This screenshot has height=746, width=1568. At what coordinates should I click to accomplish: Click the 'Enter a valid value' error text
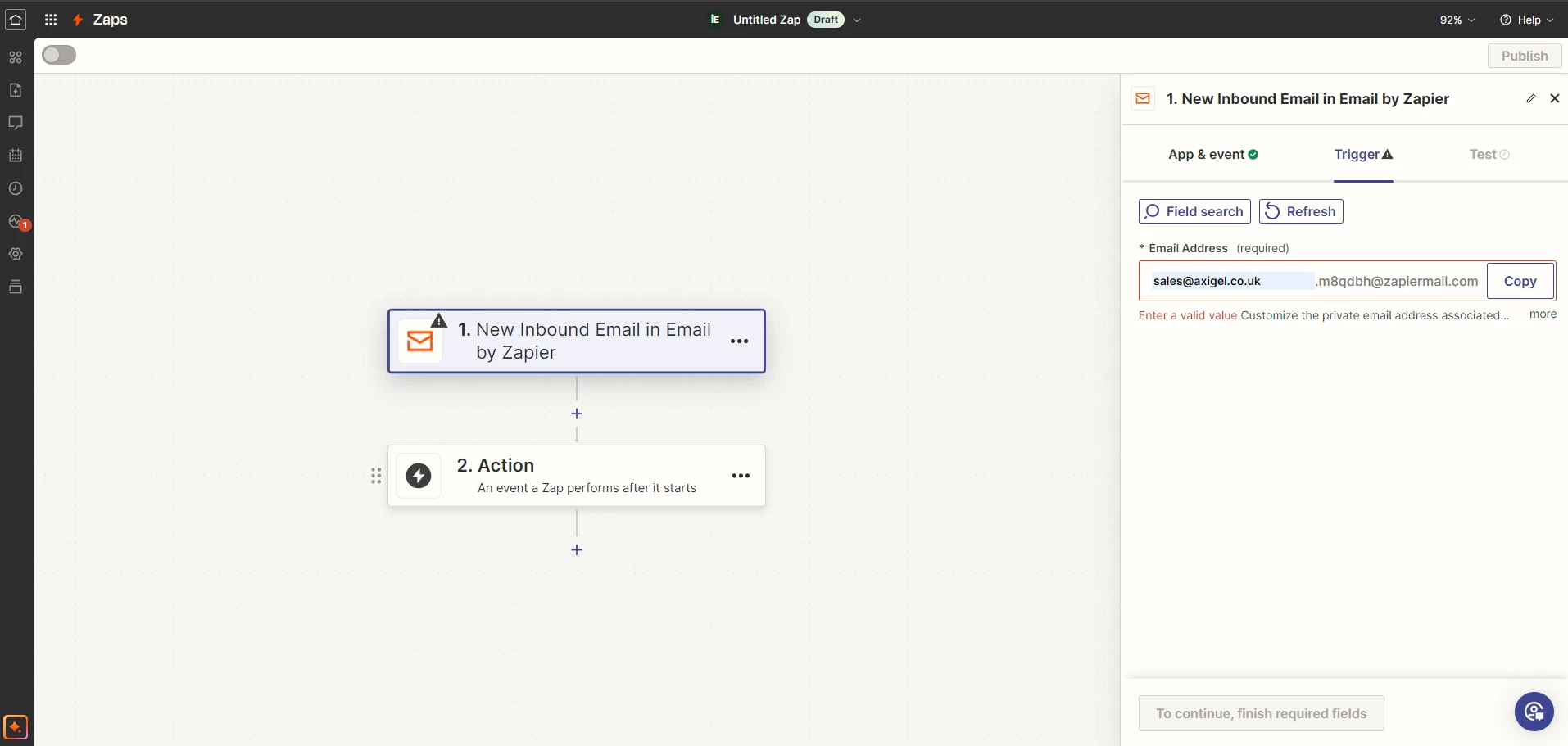click(x=1188, y=315)
